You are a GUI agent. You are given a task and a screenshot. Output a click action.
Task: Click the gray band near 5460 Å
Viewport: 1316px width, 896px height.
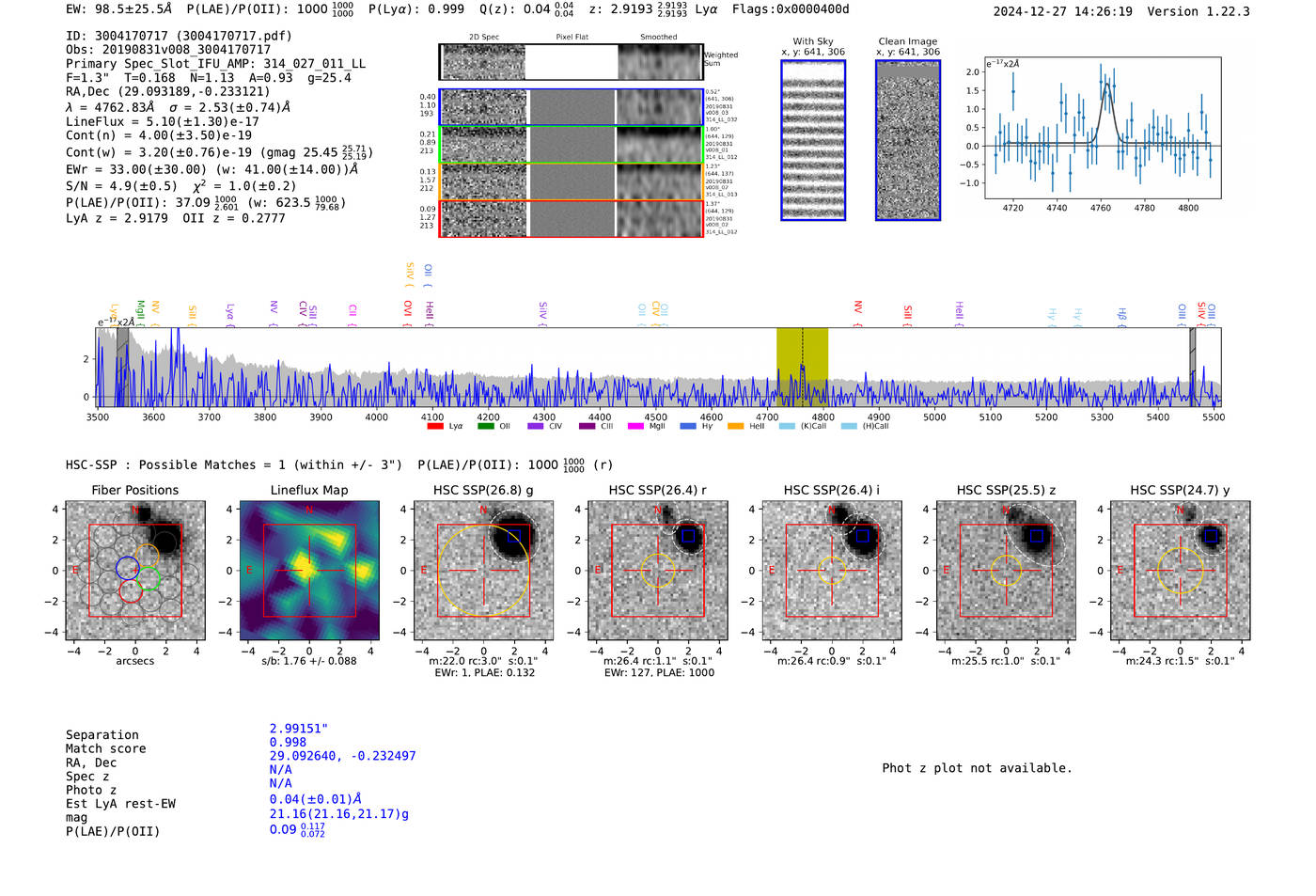1192,368
